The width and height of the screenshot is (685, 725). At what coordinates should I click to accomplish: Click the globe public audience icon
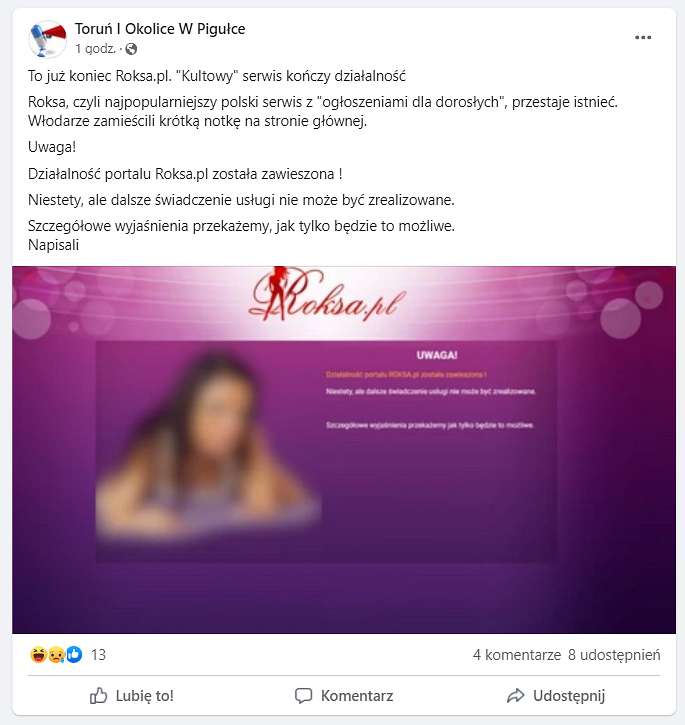[131, 49]
